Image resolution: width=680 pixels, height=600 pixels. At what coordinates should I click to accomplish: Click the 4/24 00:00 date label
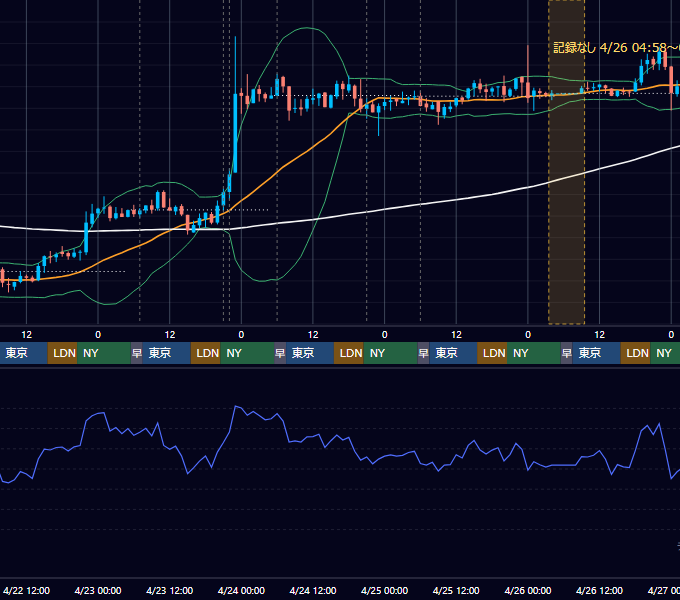[241, 590]
